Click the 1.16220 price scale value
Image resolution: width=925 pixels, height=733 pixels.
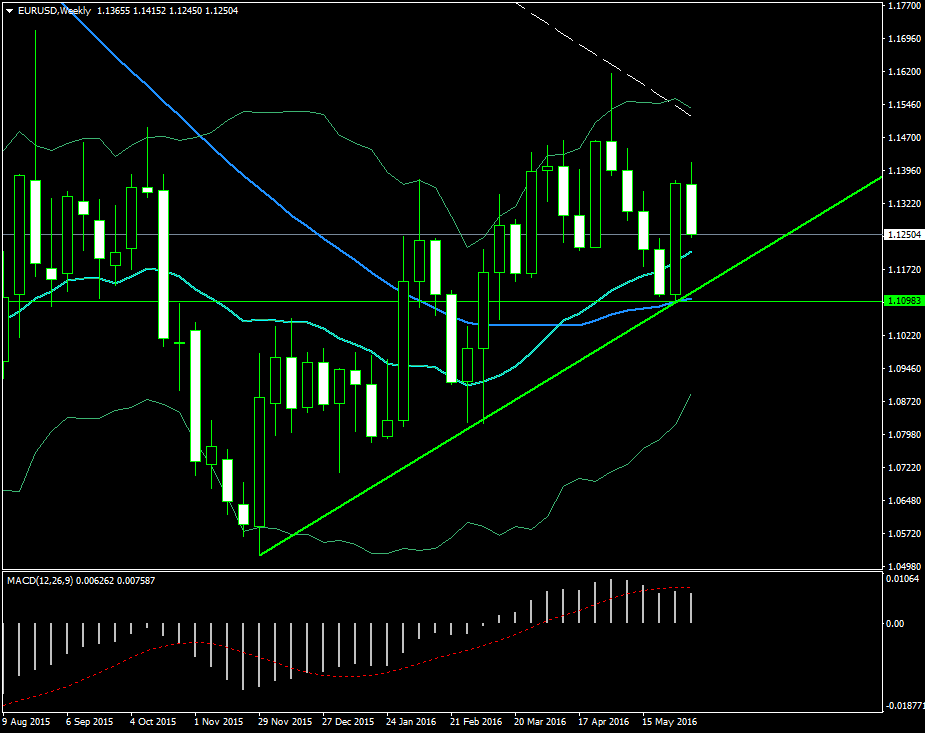904,72
